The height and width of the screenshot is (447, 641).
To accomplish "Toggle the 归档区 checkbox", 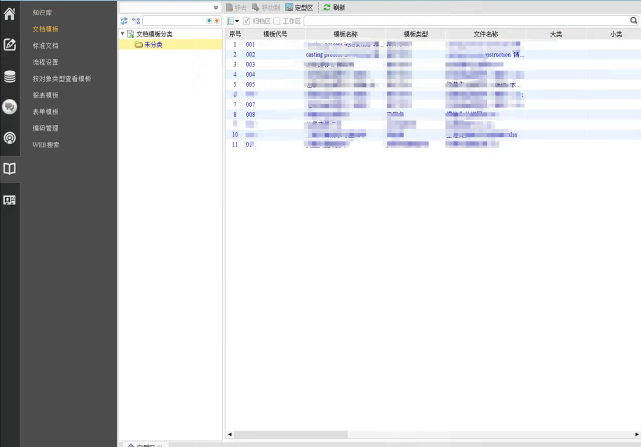I will [247, 21].
